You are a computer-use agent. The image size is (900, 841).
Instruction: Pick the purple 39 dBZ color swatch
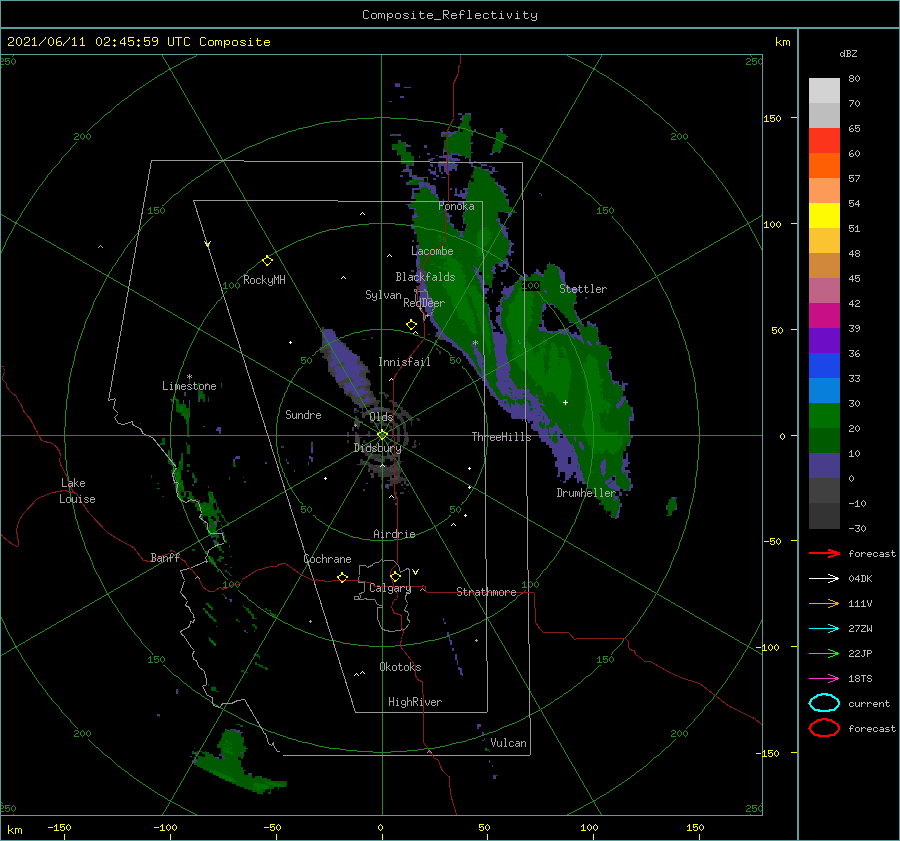tap(824, 340)
